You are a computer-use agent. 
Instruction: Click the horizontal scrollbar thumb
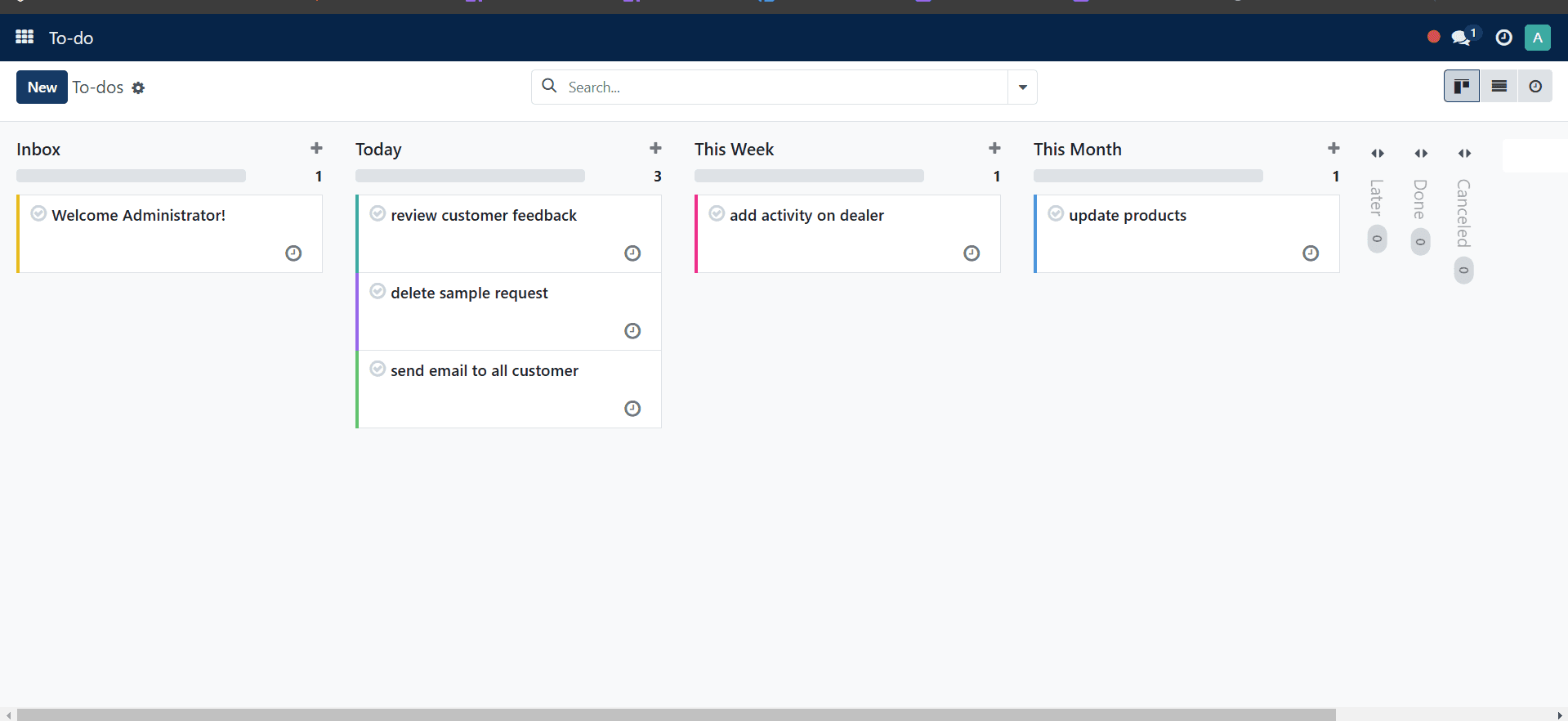click(x=677, y=714)
